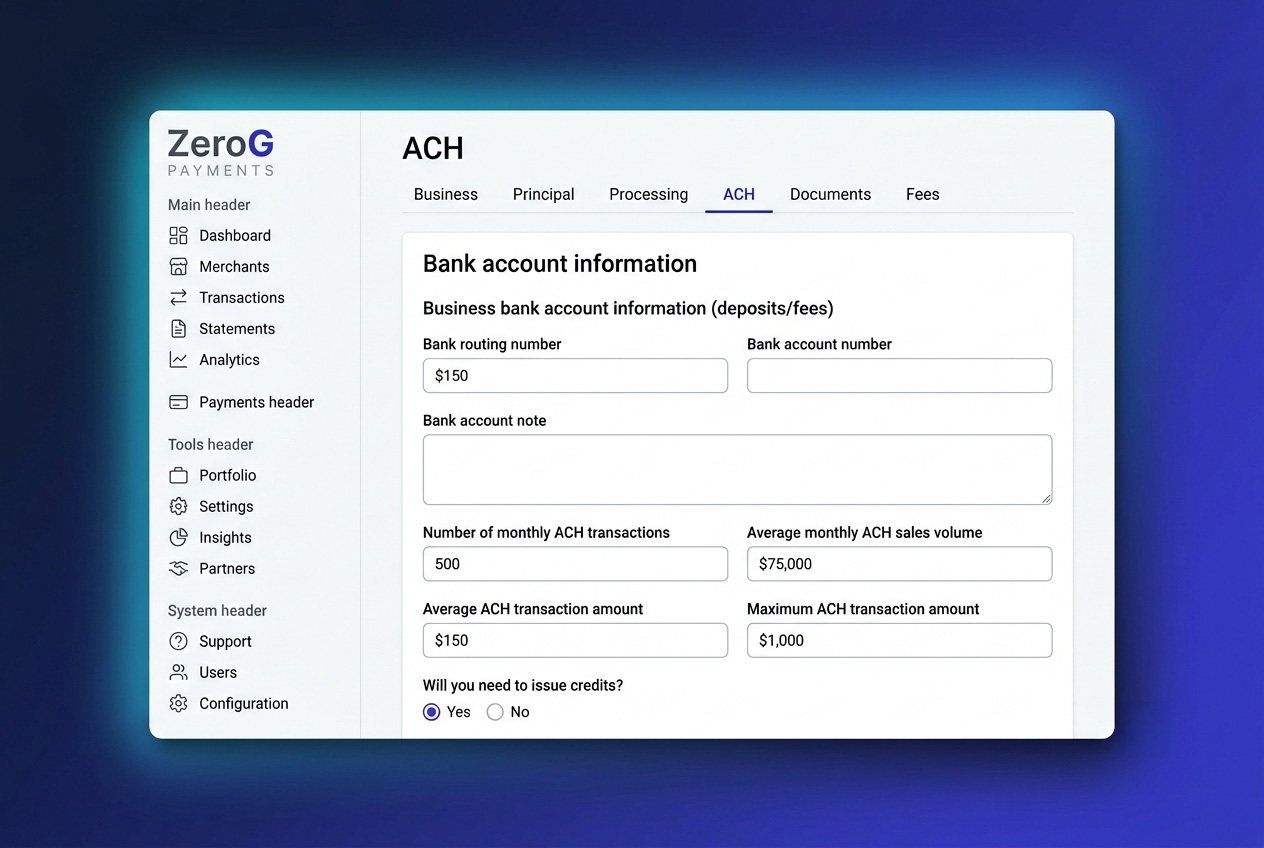
Task: Click the Dashboard grid icon
Action: [x=178, y=235]
